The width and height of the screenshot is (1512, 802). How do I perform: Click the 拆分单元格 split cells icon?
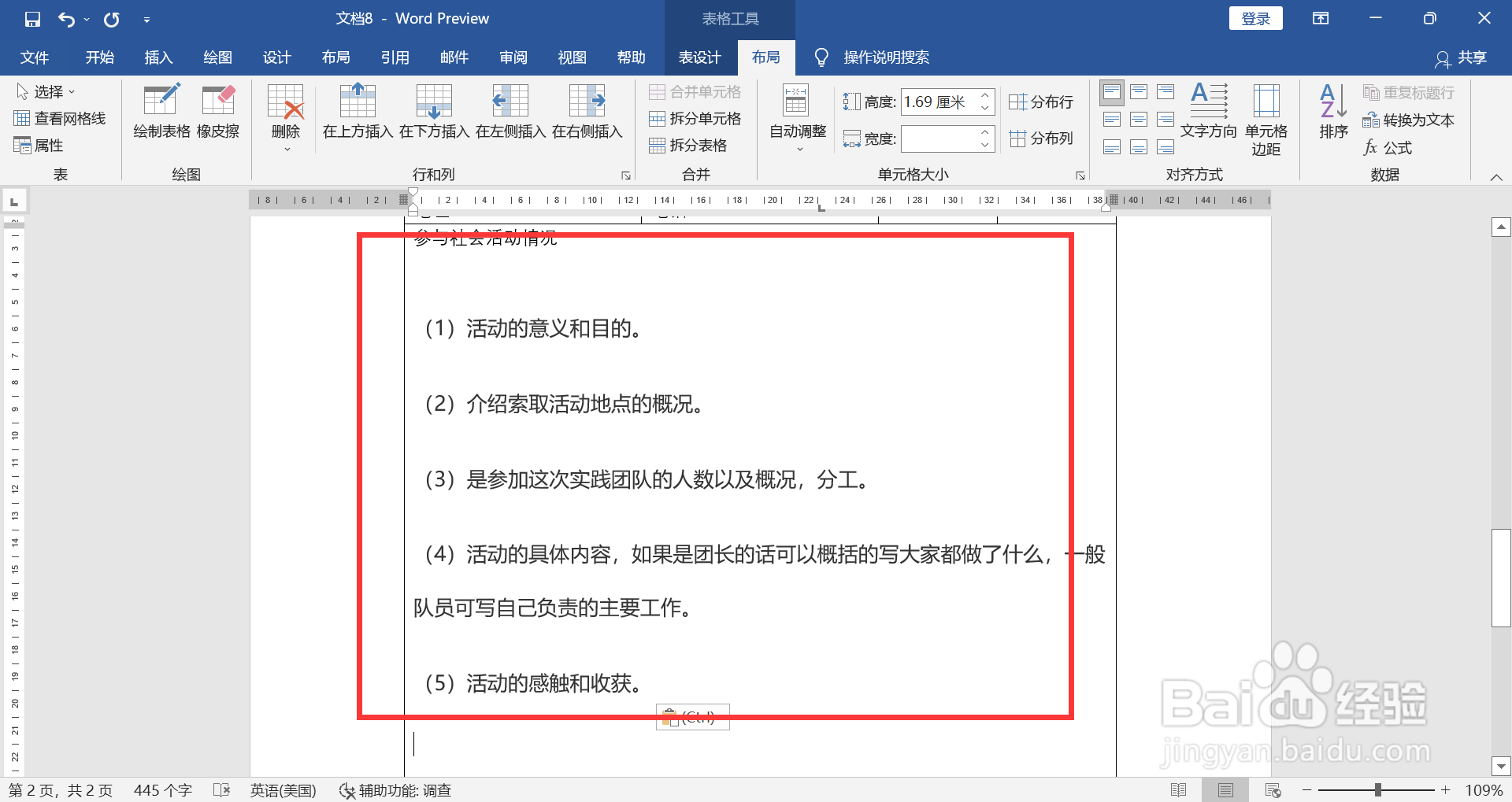657,118
